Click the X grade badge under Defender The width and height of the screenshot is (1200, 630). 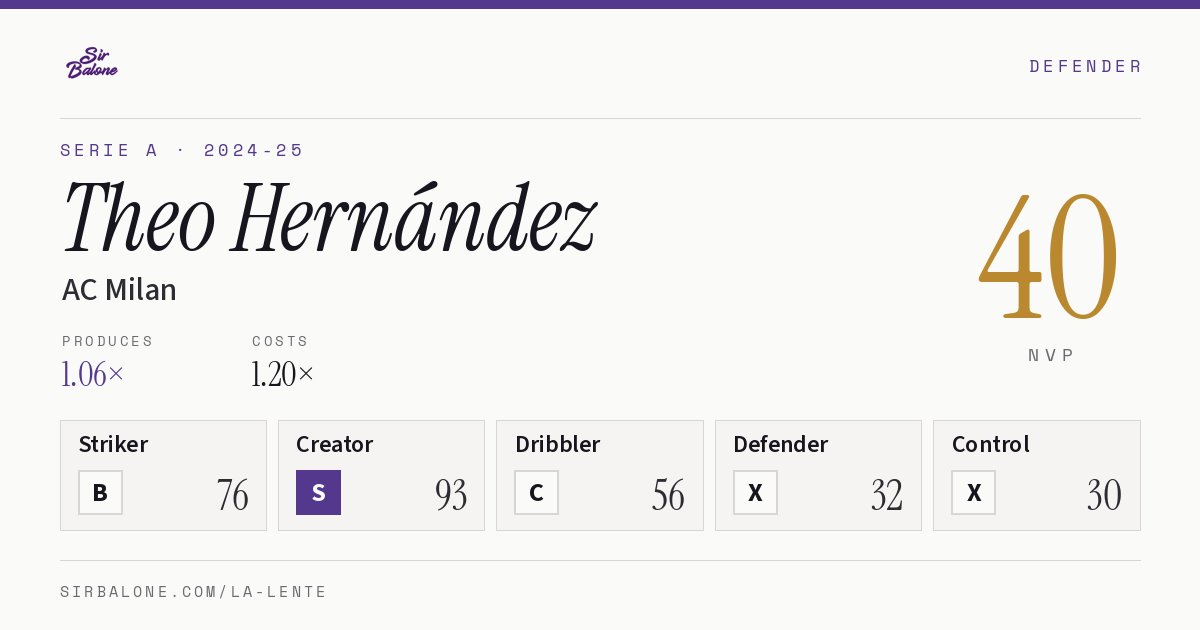click(x=755, y=492)
